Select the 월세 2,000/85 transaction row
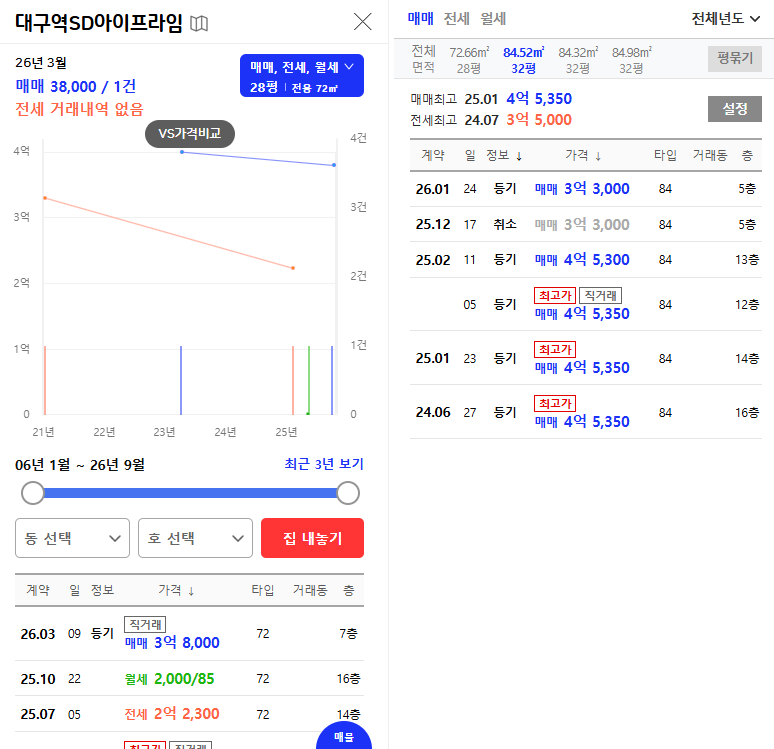Viewport: 774px width, 749px height. click(x=190, y=679)
